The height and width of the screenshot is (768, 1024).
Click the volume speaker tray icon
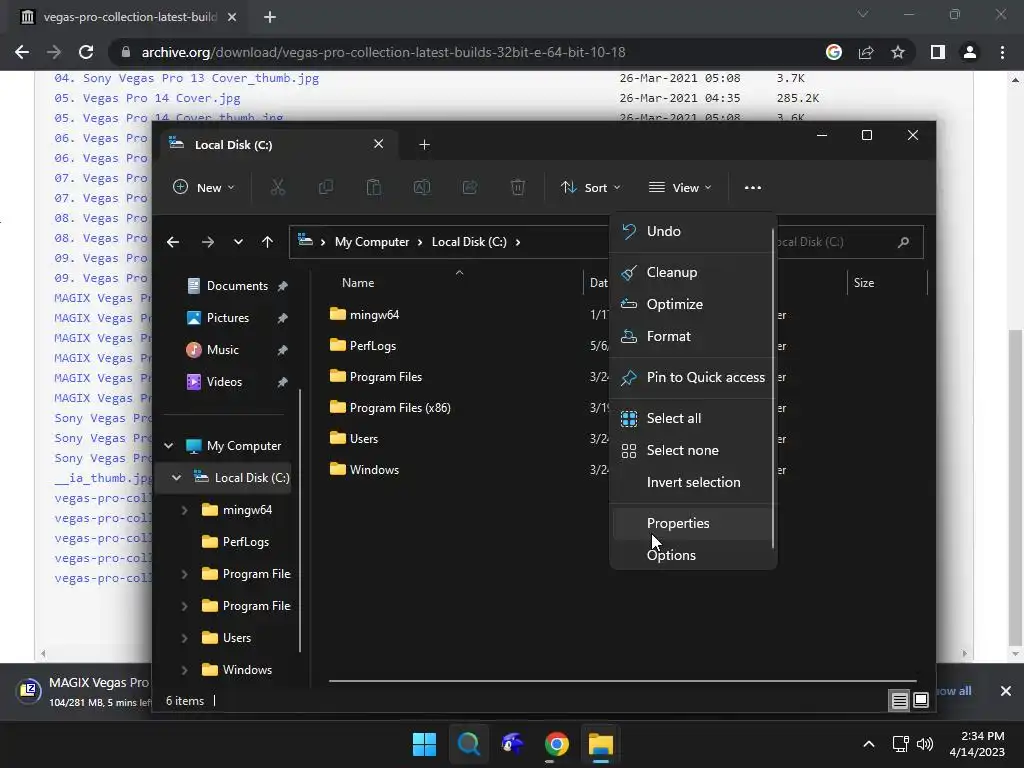(925, 744)
